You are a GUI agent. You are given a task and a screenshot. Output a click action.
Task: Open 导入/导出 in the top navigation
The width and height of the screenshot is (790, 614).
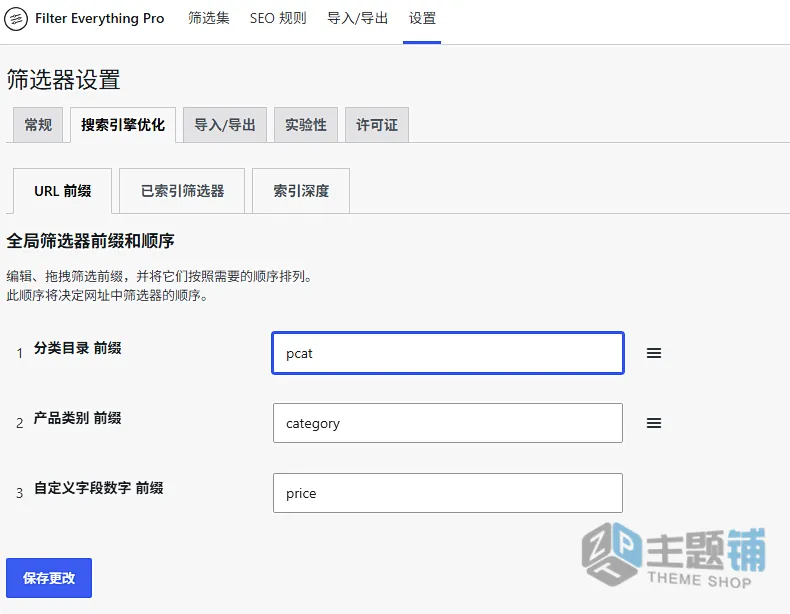click(x=357, y=19)
